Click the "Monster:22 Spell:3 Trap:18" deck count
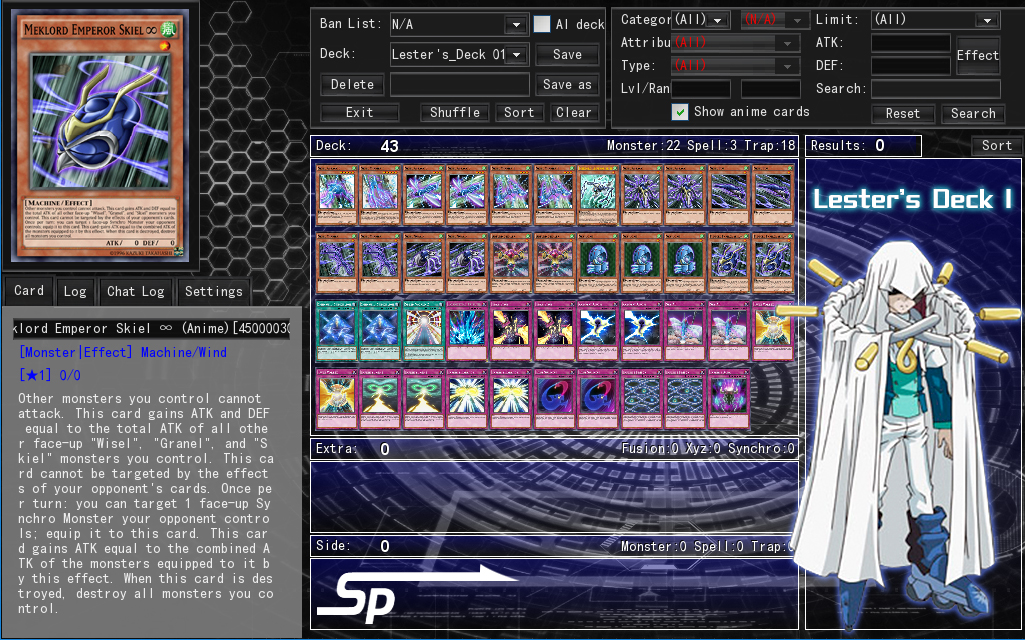 (701, 146)
